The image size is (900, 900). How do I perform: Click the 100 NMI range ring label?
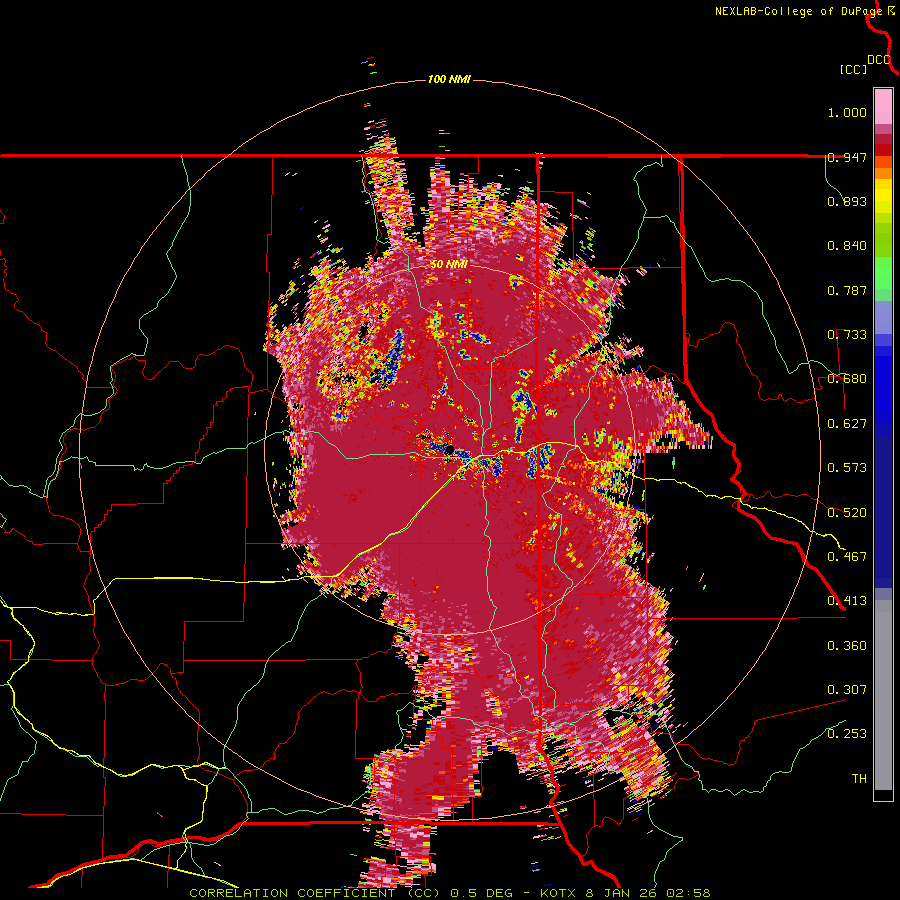click(x=449, y=79)
